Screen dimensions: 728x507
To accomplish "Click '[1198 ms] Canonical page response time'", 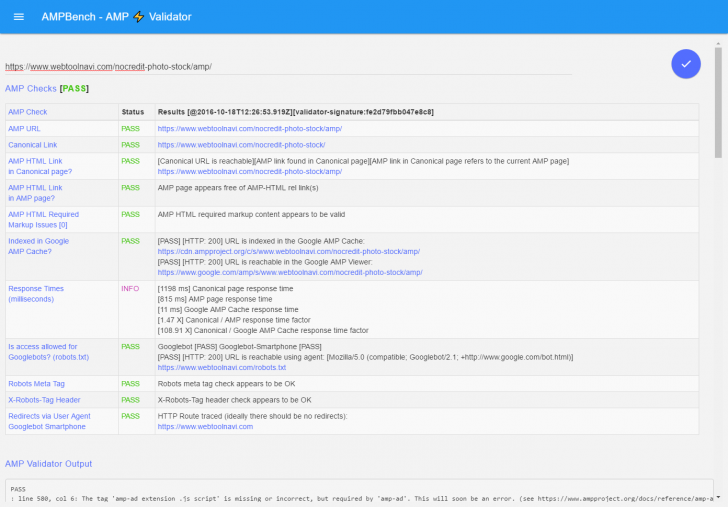I will (x=225, y=288).
